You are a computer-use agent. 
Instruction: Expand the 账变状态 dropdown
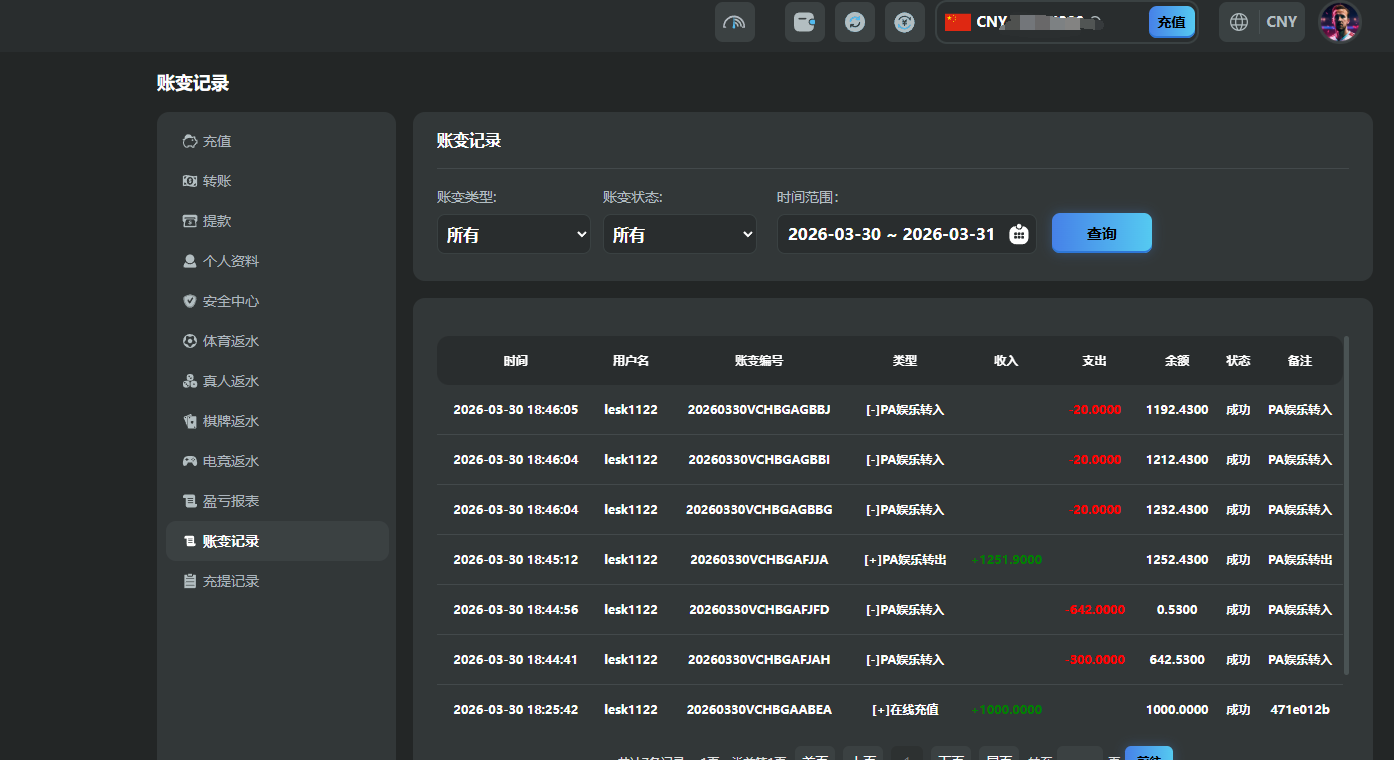[679, 234]
